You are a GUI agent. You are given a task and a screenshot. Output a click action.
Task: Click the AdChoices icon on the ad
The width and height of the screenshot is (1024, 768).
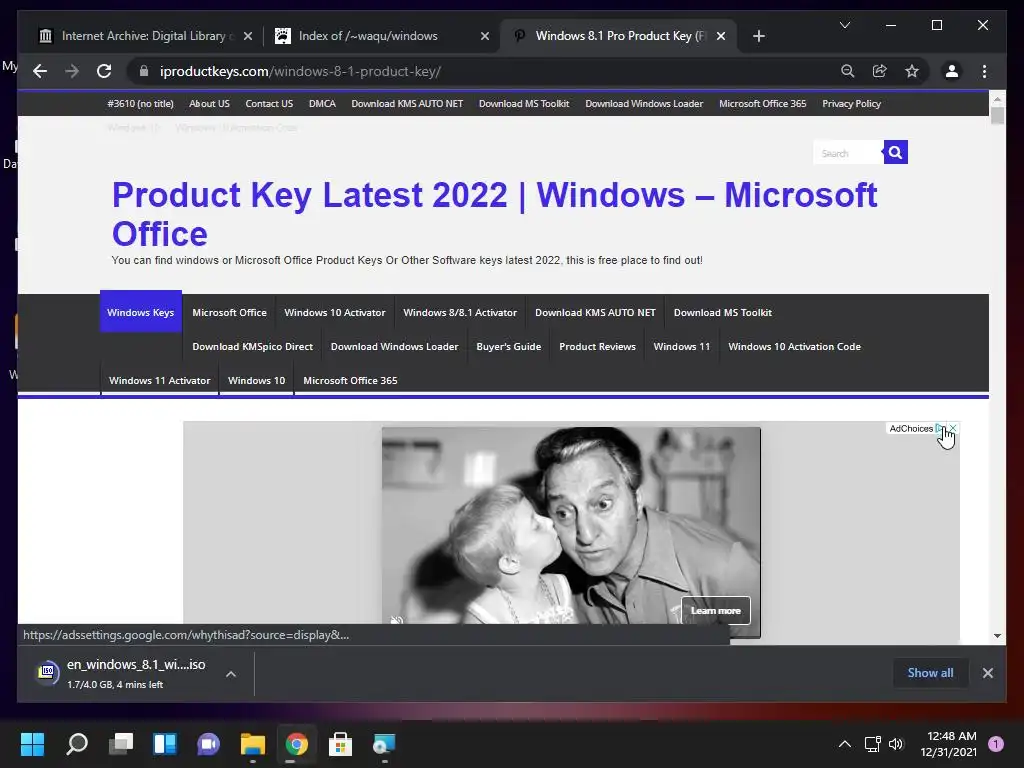(940, 428)
